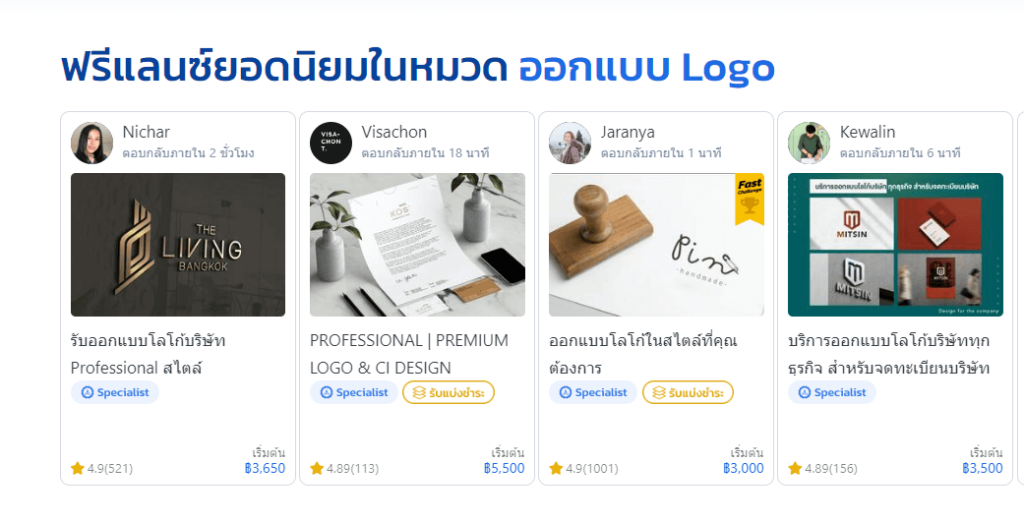View the wooden stamp handmade logo image

pos(656,245)
